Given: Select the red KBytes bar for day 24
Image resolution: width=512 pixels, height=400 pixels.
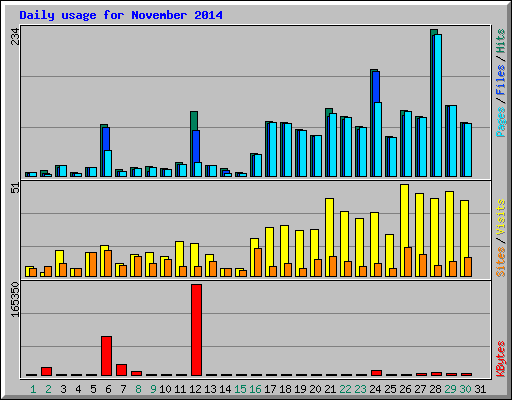Looking at the screenshot, I should [376, 373].
